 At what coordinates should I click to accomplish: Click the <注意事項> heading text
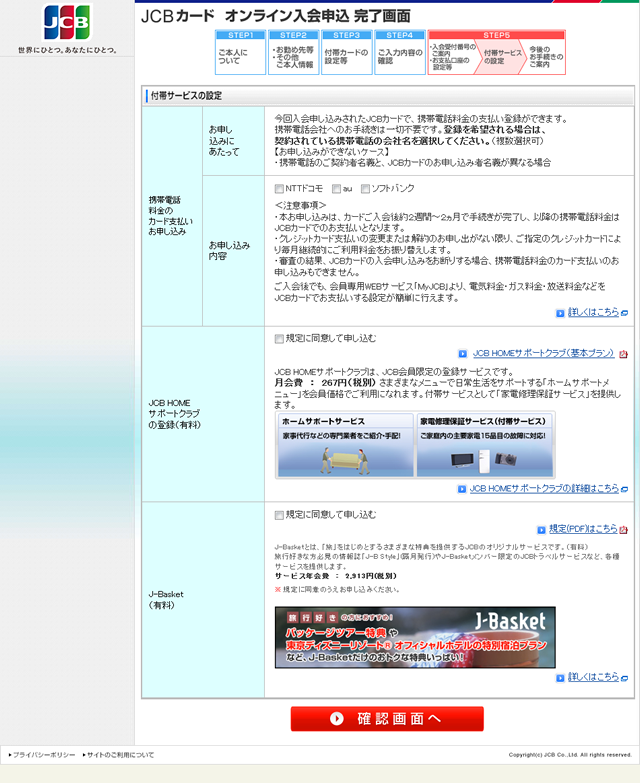300,205
